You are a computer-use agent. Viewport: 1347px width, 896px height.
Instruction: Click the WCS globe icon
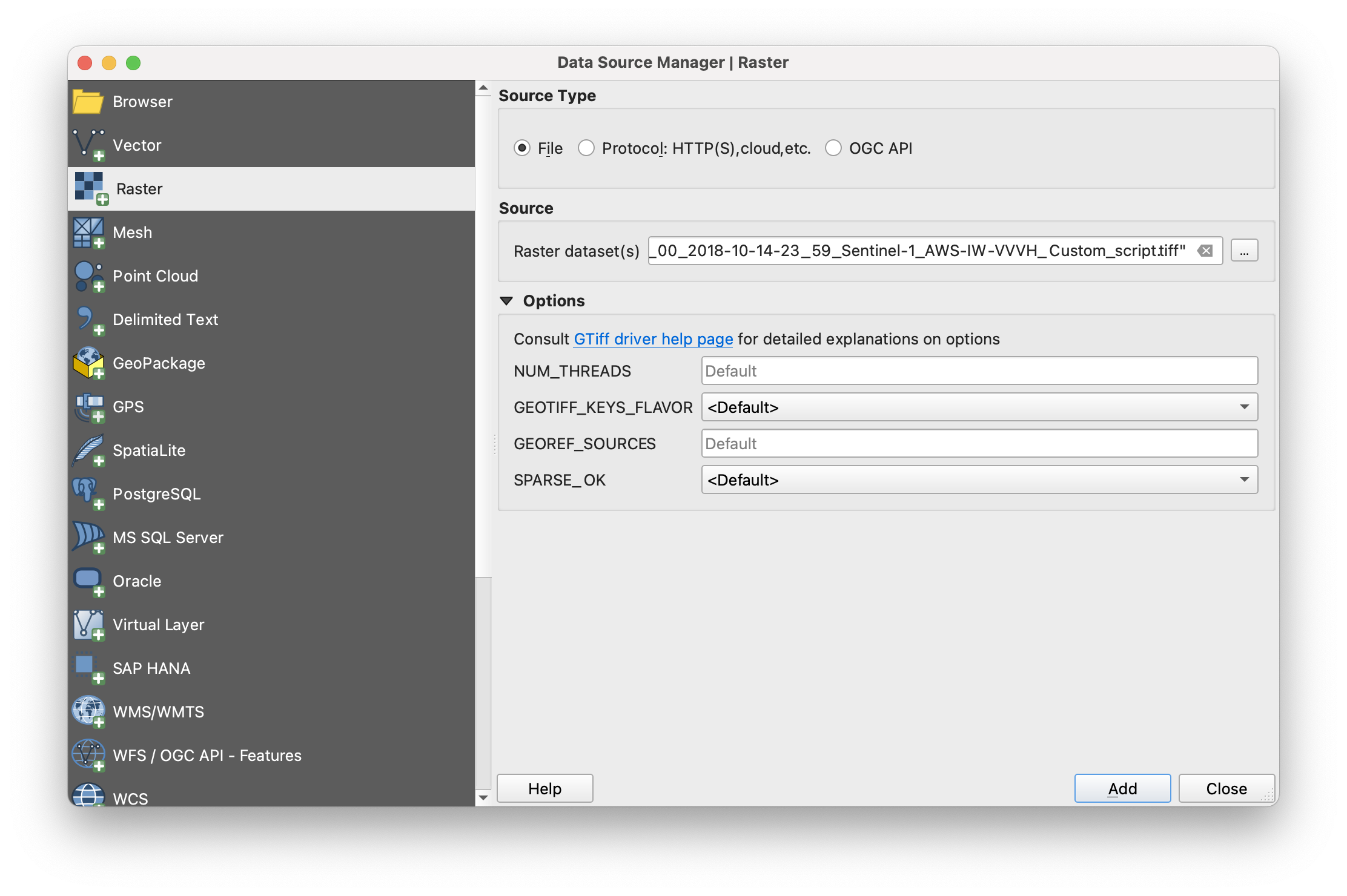[x=88, y=795]
